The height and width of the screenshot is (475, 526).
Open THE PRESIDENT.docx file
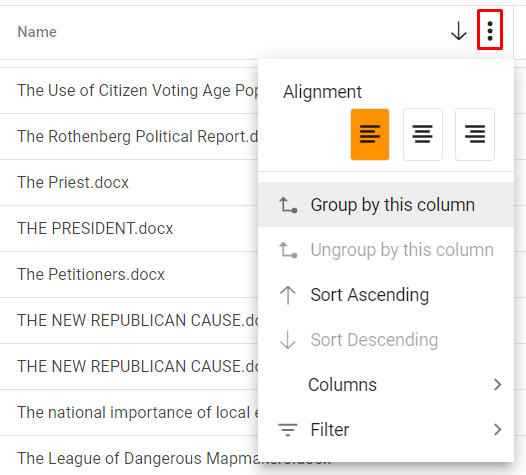pyautogui.click(x=95, y=228)
